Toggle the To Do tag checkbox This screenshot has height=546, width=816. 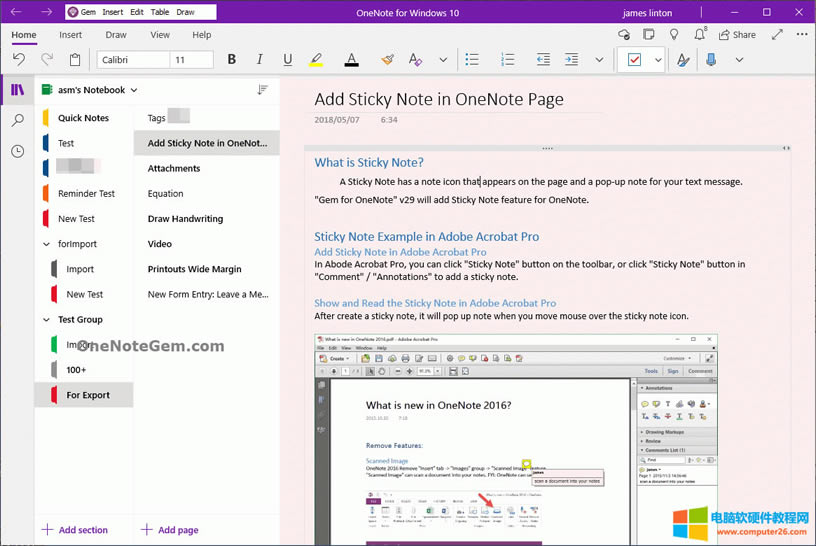pyautogui.click(x=634, y=60)
